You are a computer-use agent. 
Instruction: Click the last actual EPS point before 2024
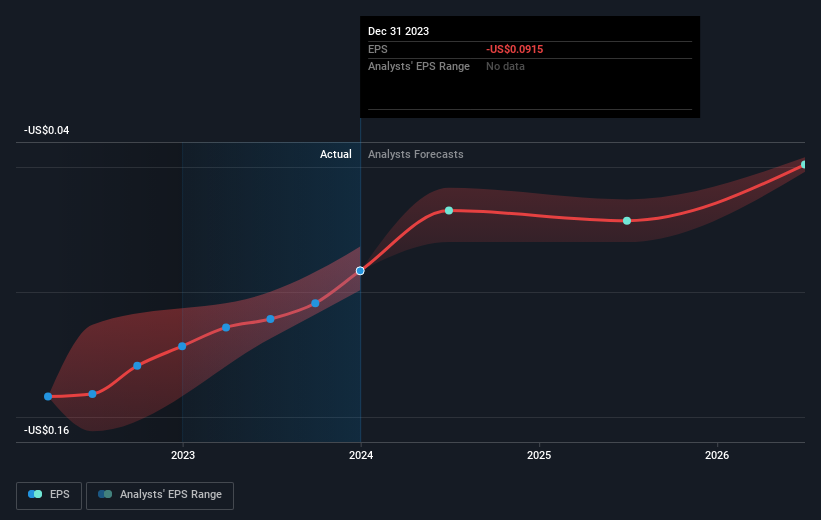click(315, 303)
